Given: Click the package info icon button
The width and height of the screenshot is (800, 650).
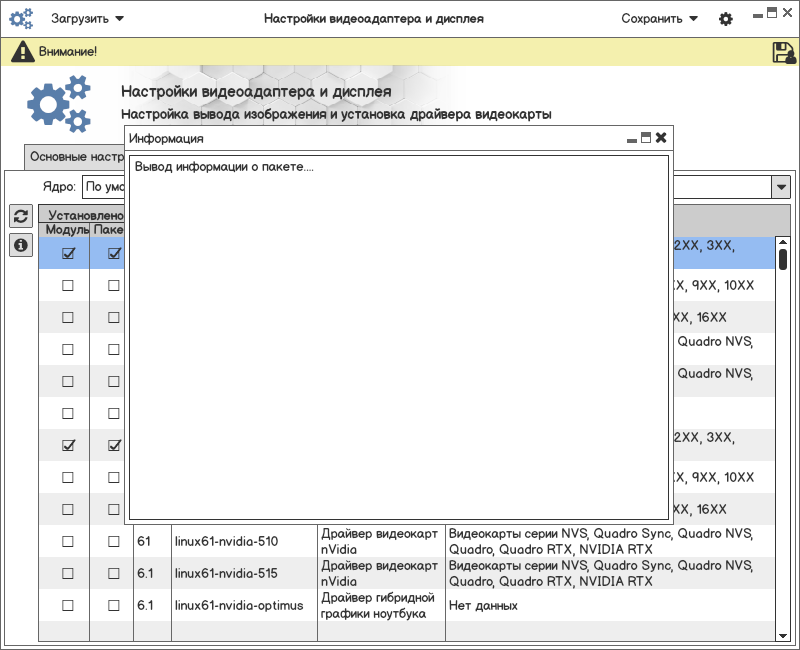Looking at the screenshot, I should [x=20, y=244].
